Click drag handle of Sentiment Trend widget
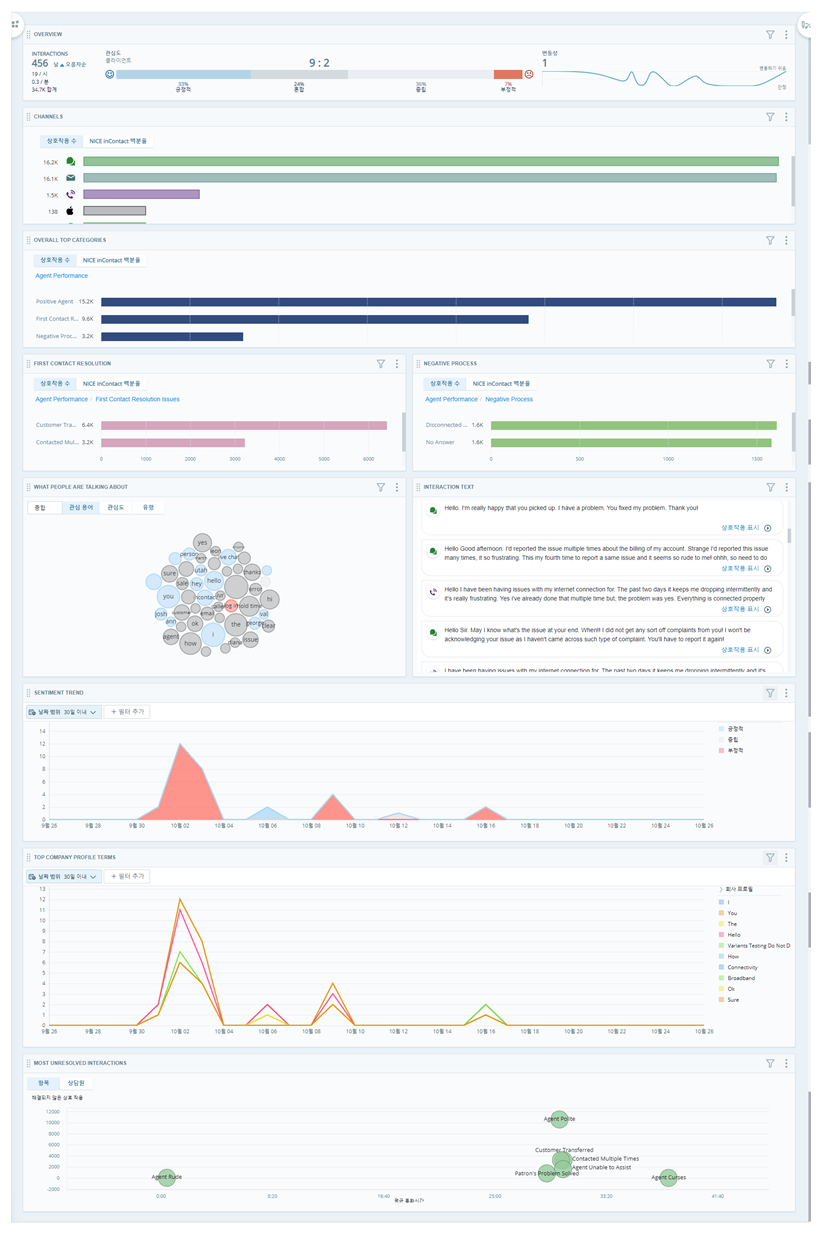The width and height of the screenshot is (823, 1235). click(x=28, y=692)
